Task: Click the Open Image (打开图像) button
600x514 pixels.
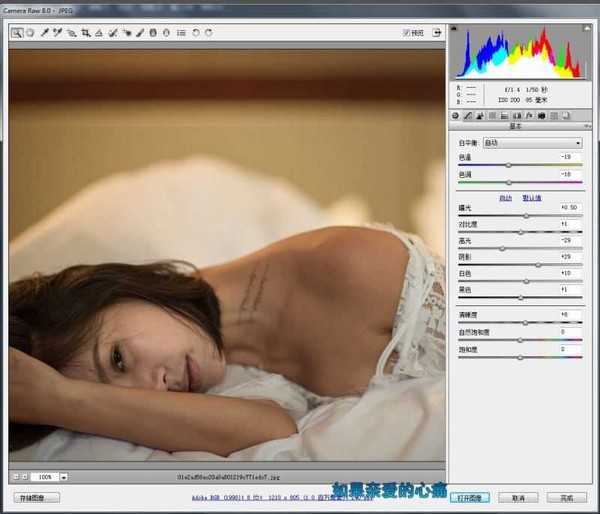Action: pos(468,497)
